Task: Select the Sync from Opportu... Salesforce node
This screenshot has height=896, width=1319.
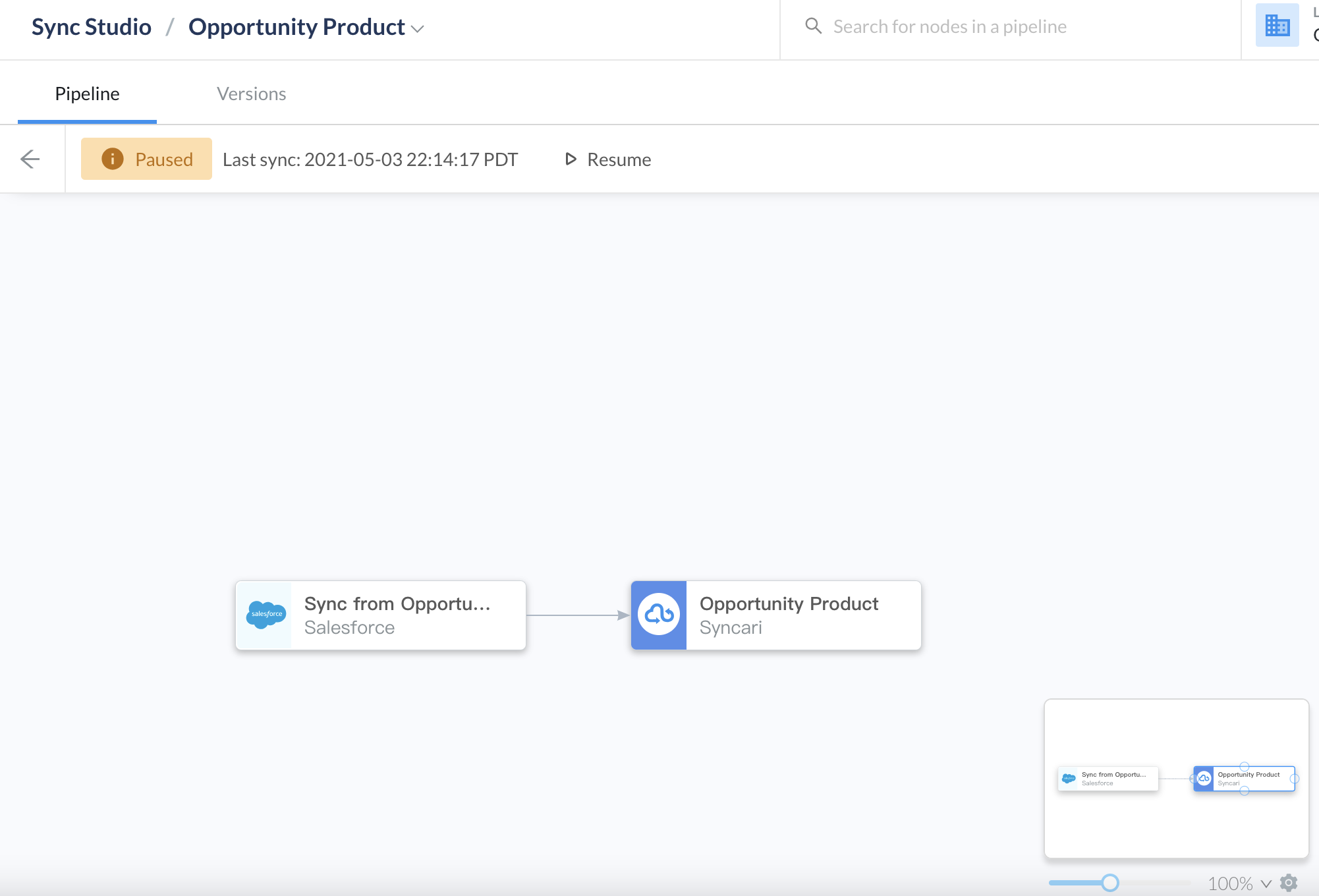Action: (x=381, y=615)
